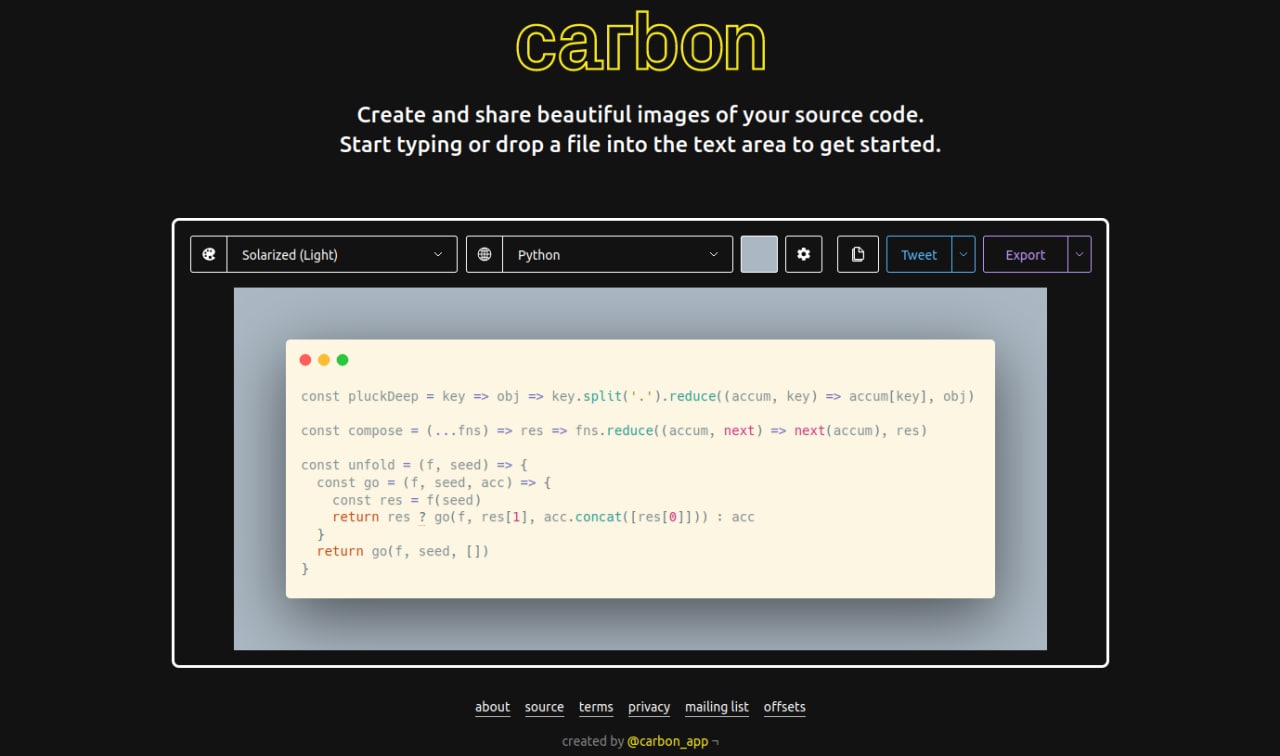Viewport: 1280px width, 756px height.
Task: Click the green window dot in code preview
Action: pyautogui.click(x=343, y=360)
